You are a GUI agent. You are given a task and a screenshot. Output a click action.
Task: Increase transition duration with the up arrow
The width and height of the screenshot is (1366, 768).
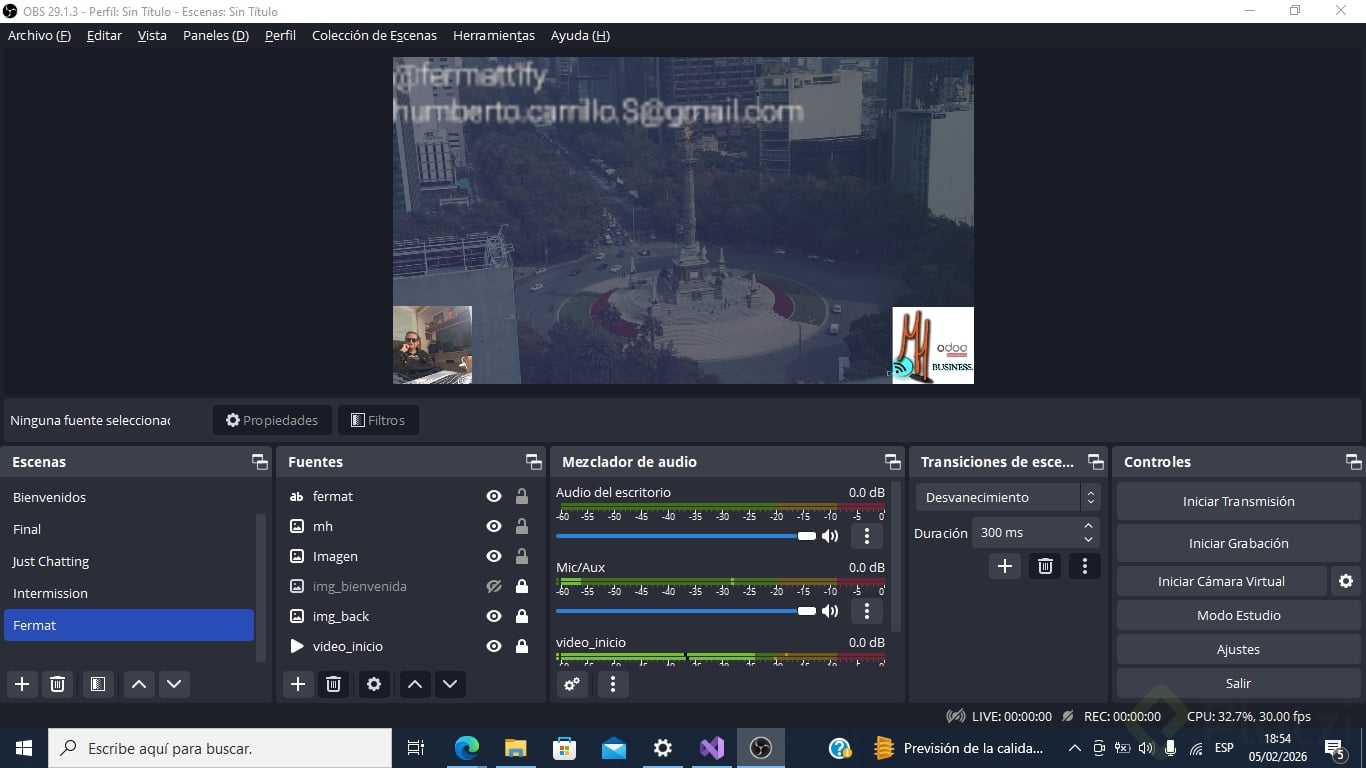tap(1089, 526)
